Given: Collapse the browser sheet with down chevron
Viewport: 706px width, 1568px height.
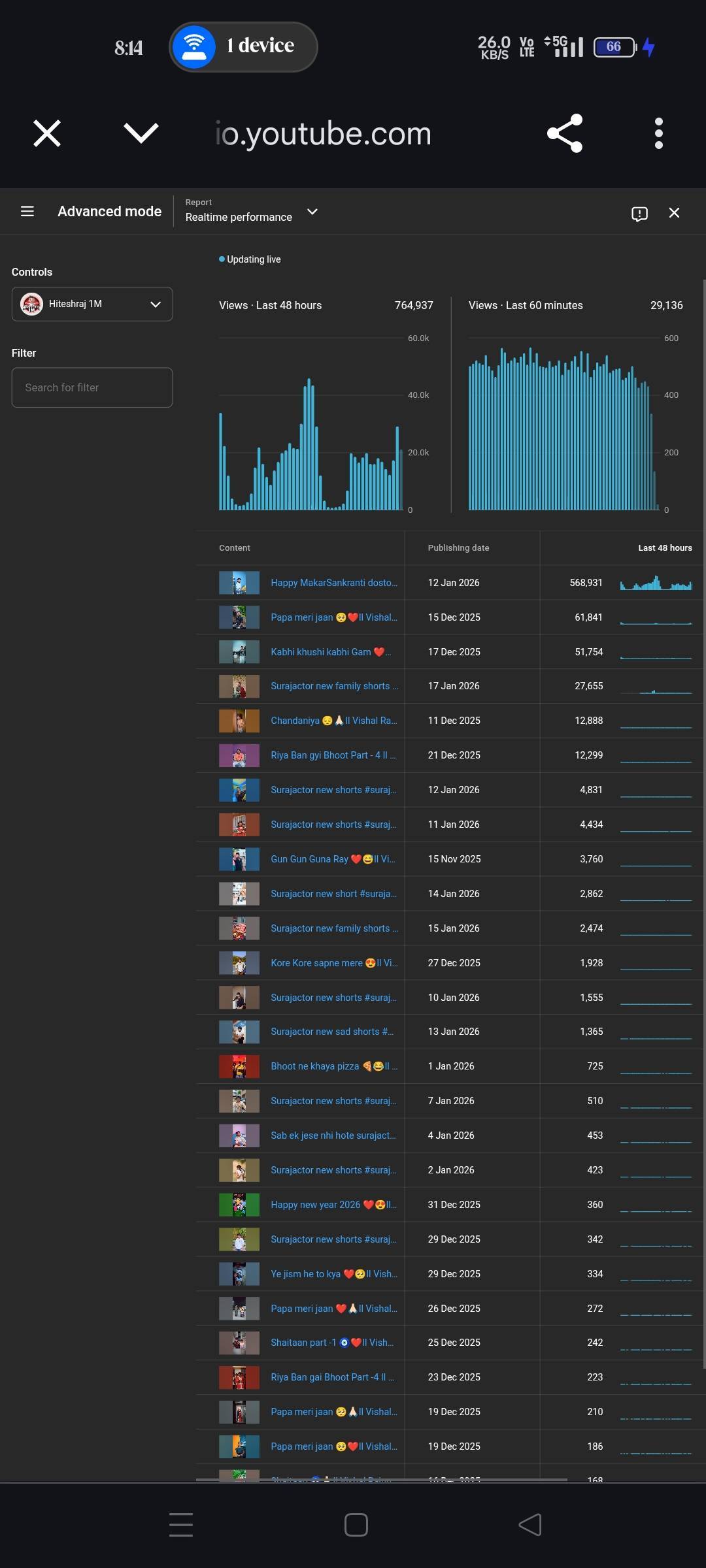Looking at the screenshot, I should 141,134.
